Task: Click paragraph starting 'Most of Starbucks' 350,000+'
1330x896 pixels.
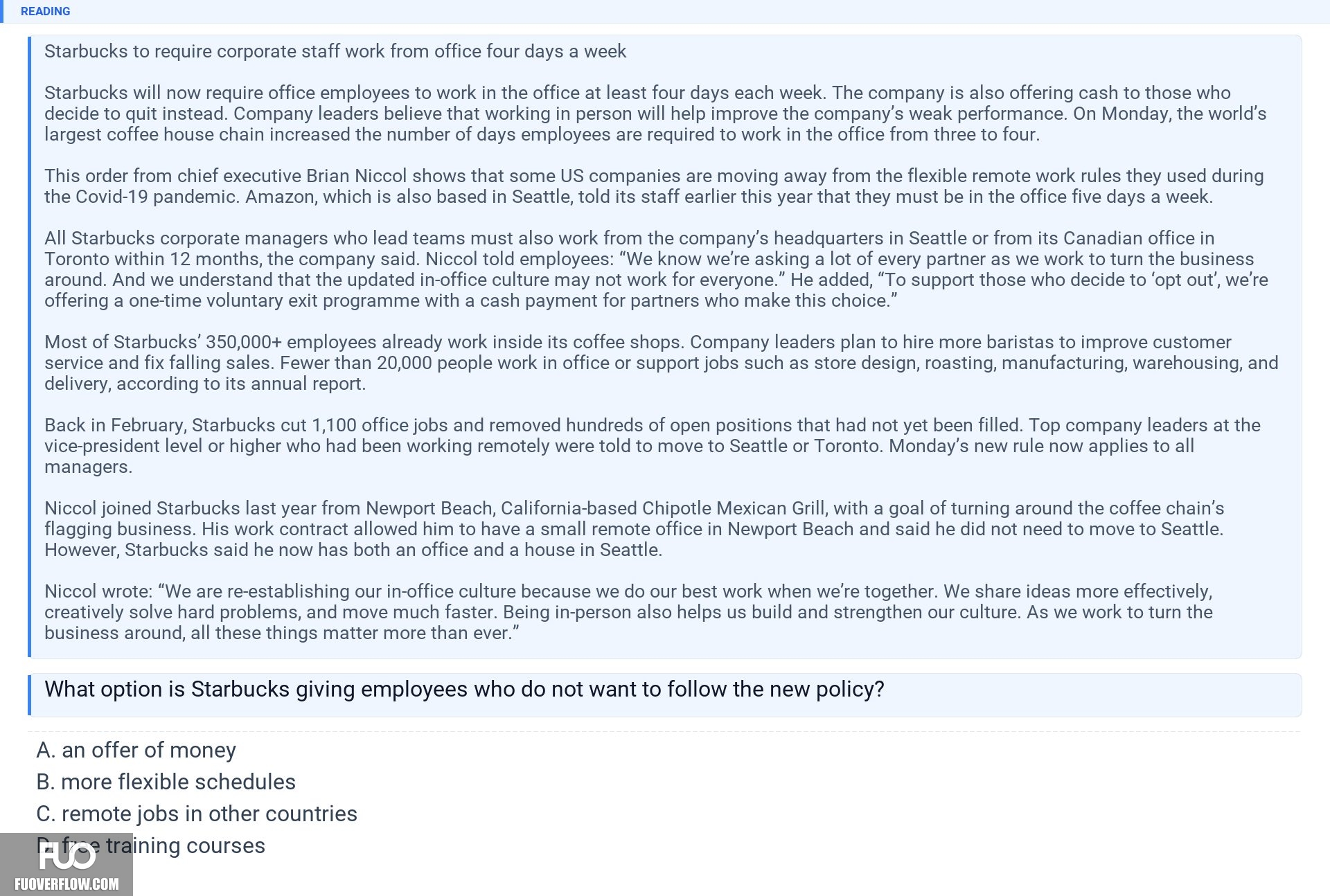Action: pyautogui.click(x=662, y=363)
